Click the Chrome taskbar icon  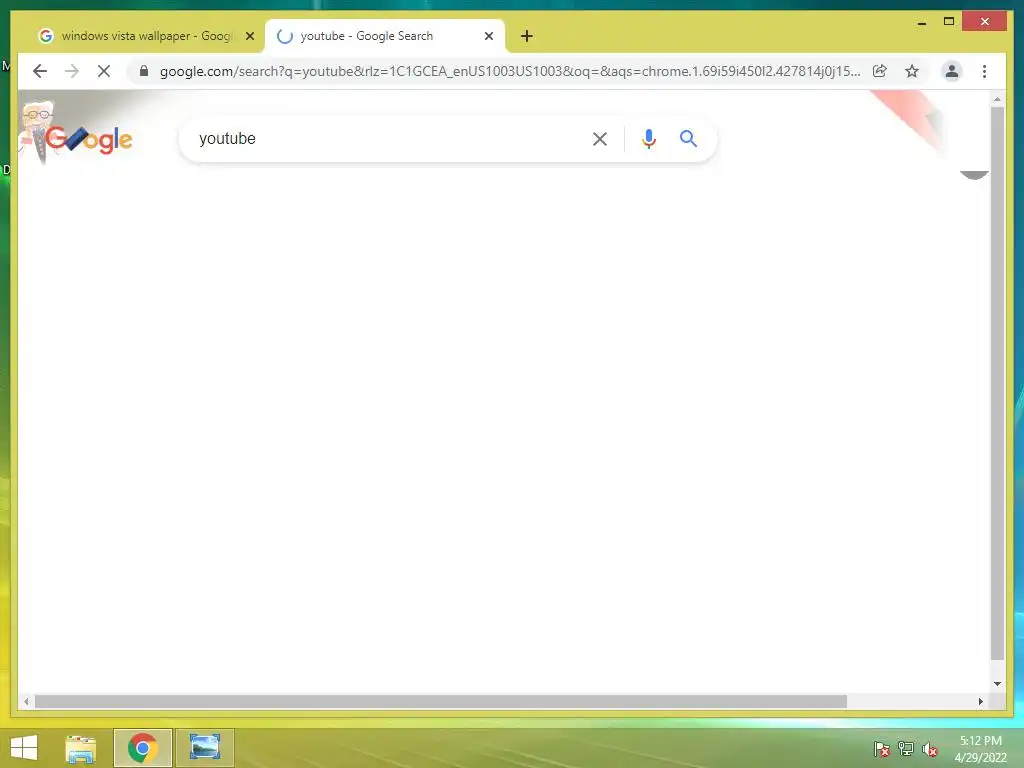click(142, 748)
